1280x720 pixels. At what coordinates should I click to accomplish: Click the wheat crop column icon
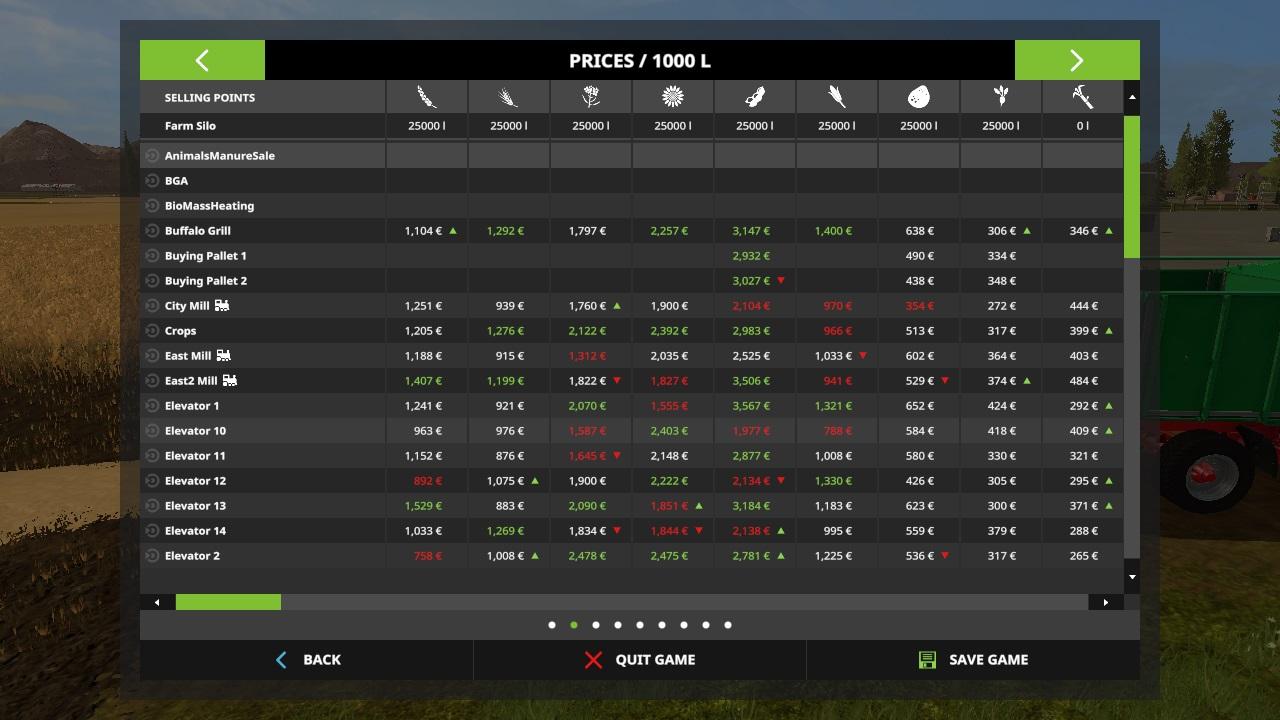click(x=427, y=97)
